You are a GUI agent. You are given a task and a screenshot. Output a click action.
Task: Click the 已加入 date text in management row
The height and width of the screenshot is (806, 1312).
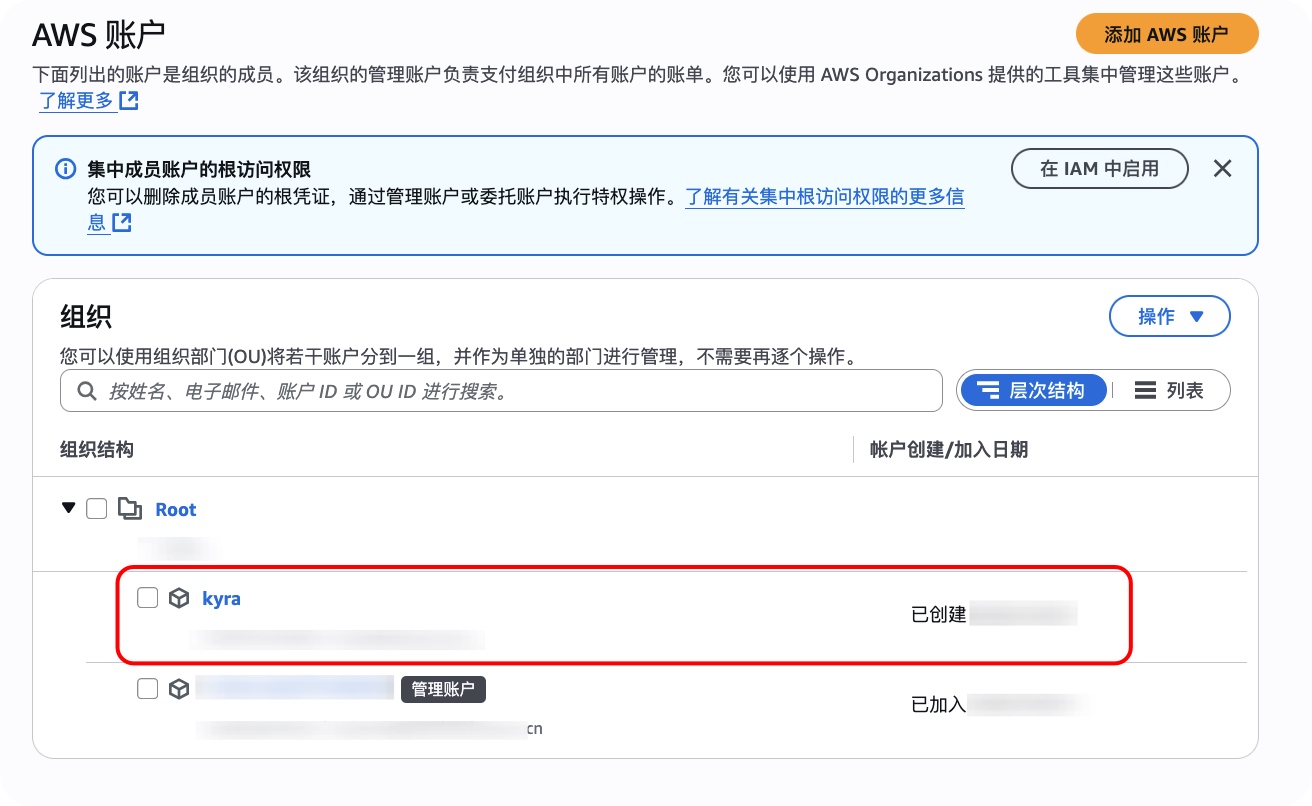click(x=939, y=704)
